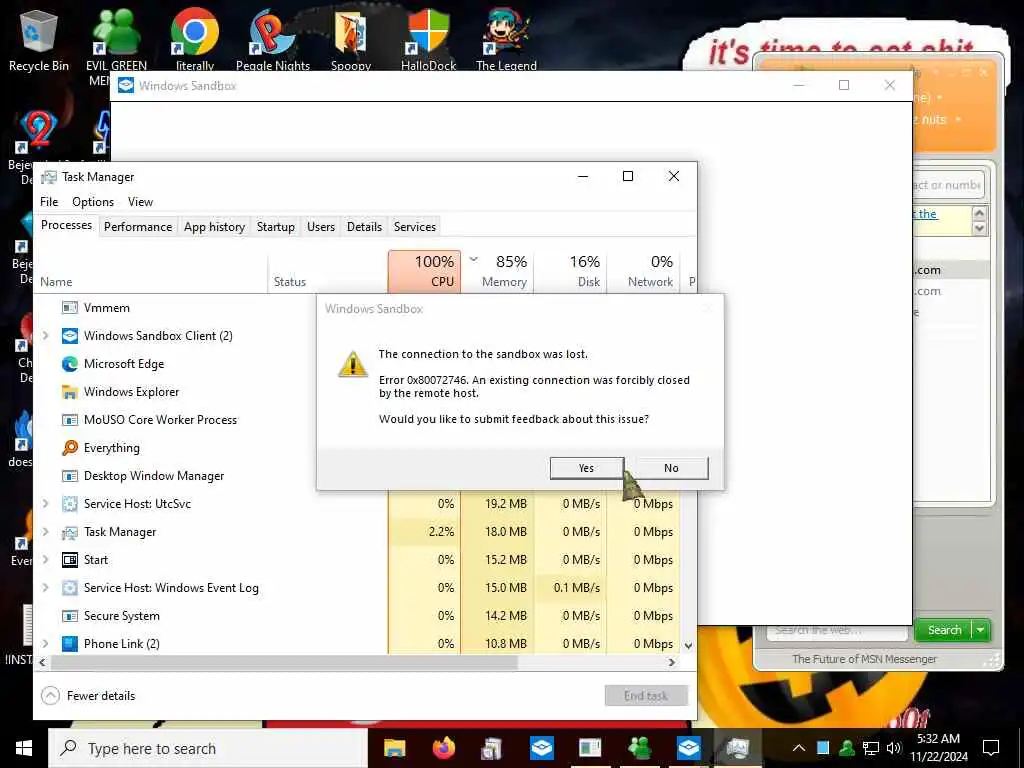
Task: Open File Explorer from the taskbar
Action: [x=394, y=748]
